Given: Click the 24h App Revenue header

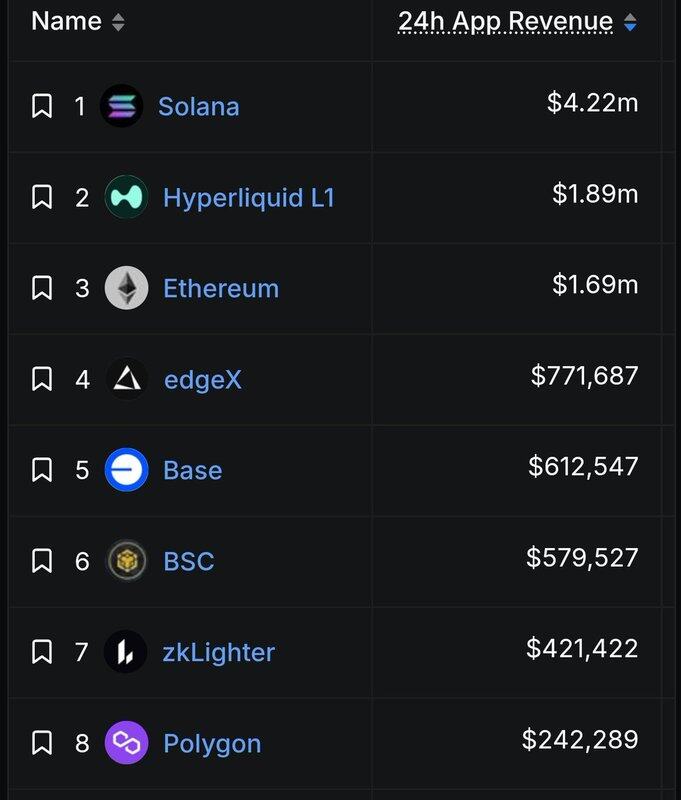Looking at the screenshot, I should 505,21.
